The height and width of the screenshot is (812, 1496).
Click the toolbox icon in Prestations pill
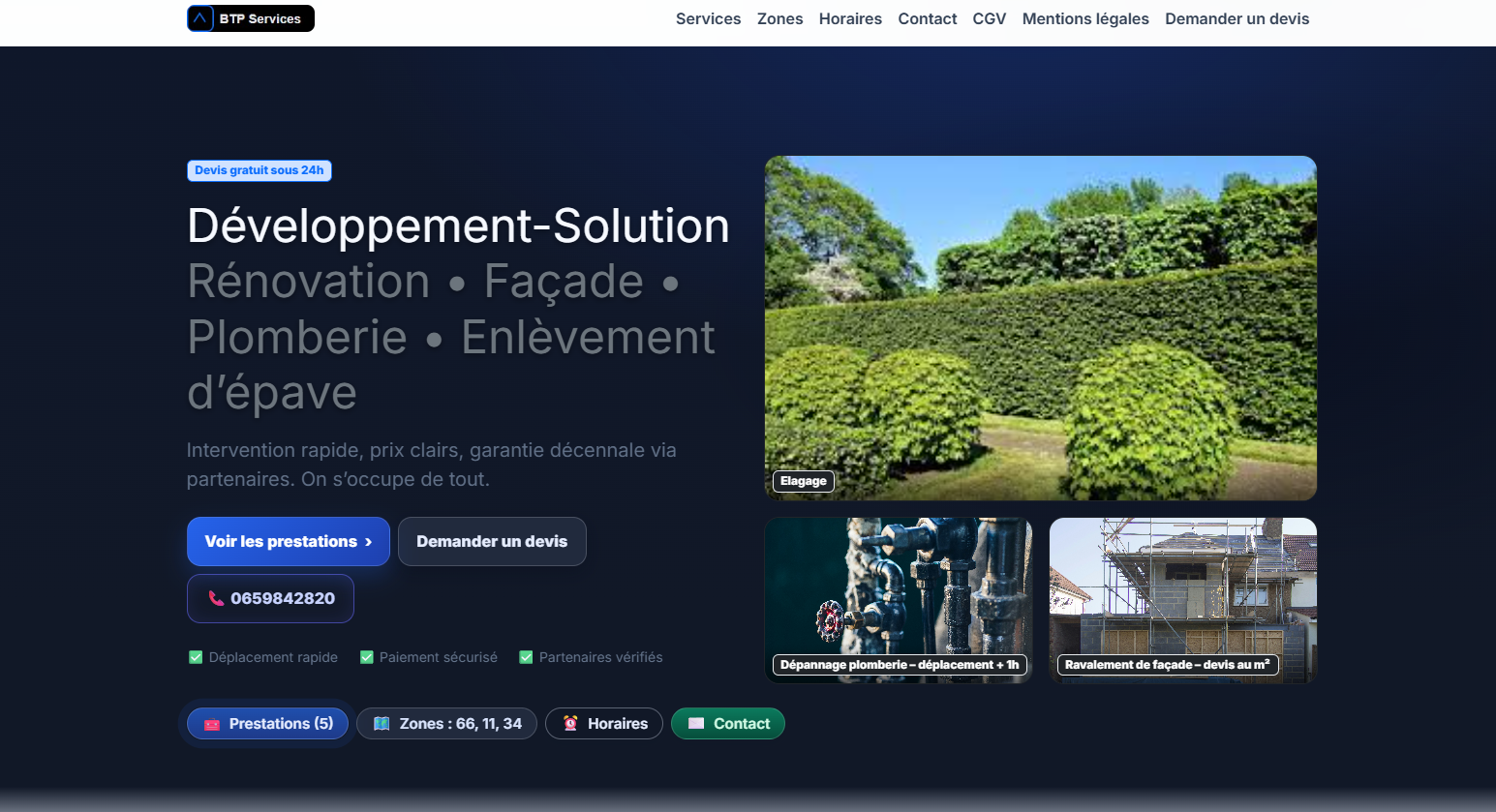[x=212, y=724]
